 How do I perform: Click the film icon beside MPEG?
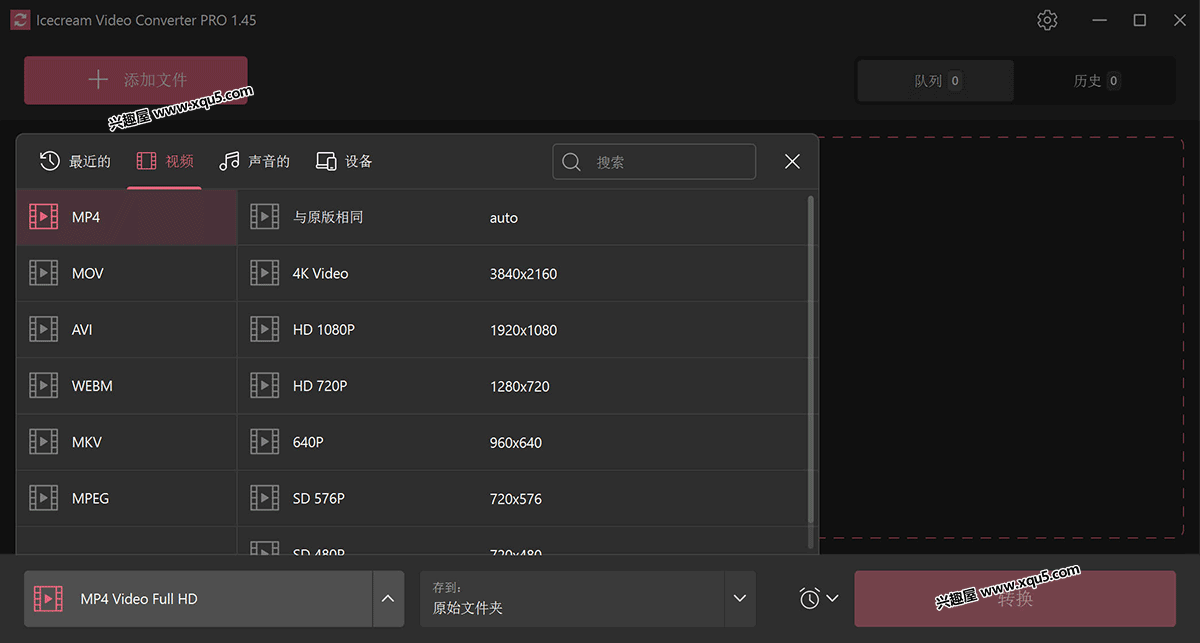coord(44,498)
